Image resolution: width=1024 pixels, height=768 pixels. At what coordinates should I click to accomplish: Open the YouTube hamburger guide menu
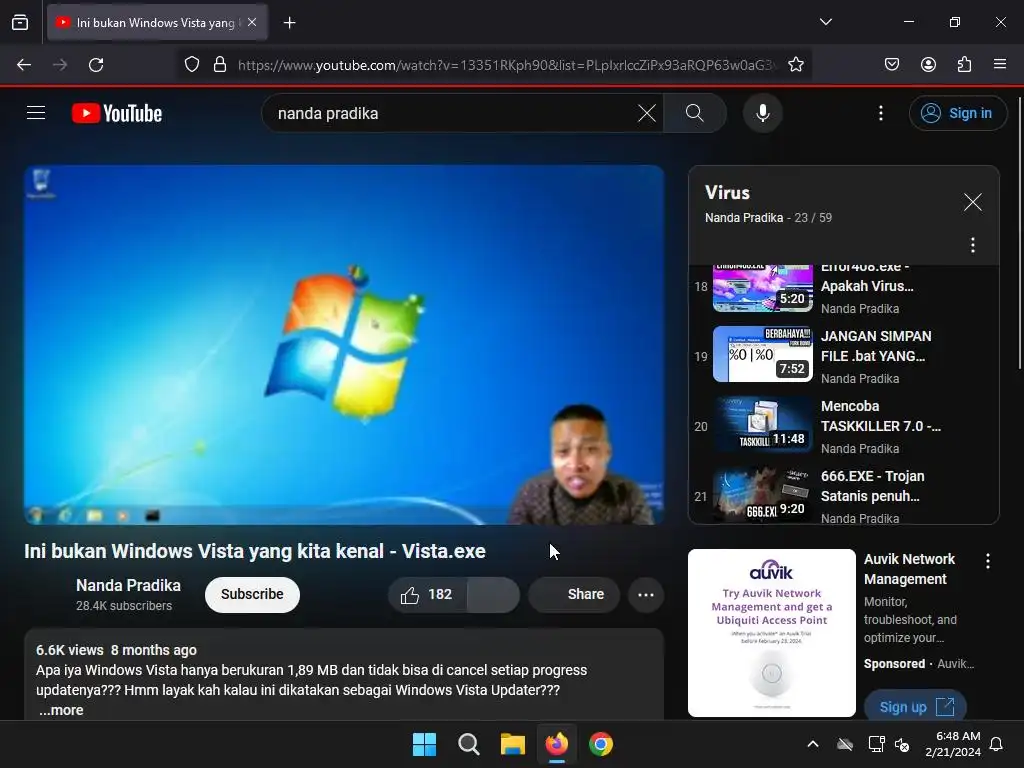pos(36,113)
